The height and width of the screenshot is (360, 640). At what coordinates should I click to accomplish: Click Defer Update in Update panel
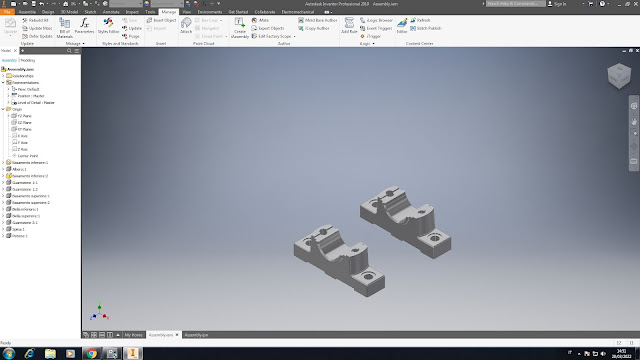click(37, 36)
